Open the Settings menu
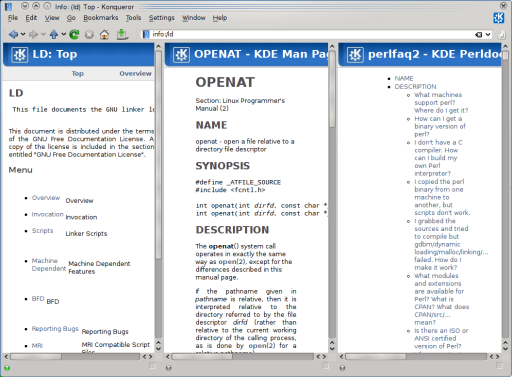 pyautogui.click(x=161, y=18)
